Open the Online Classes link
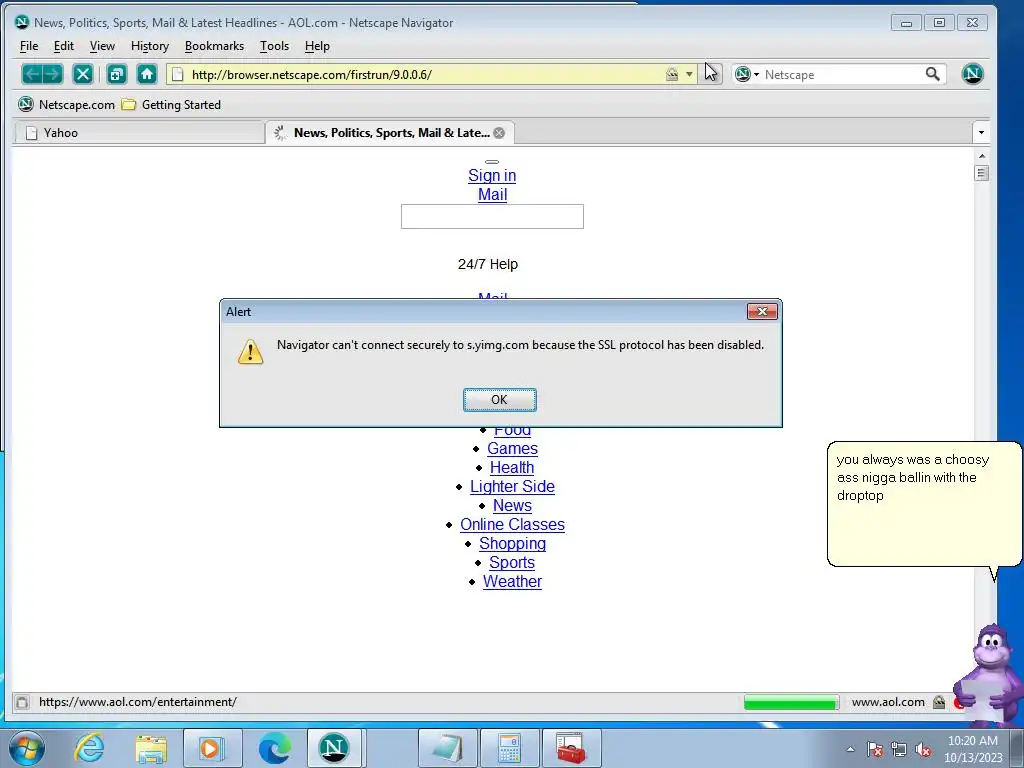The image size is (1024, 768). pos(512,524)
